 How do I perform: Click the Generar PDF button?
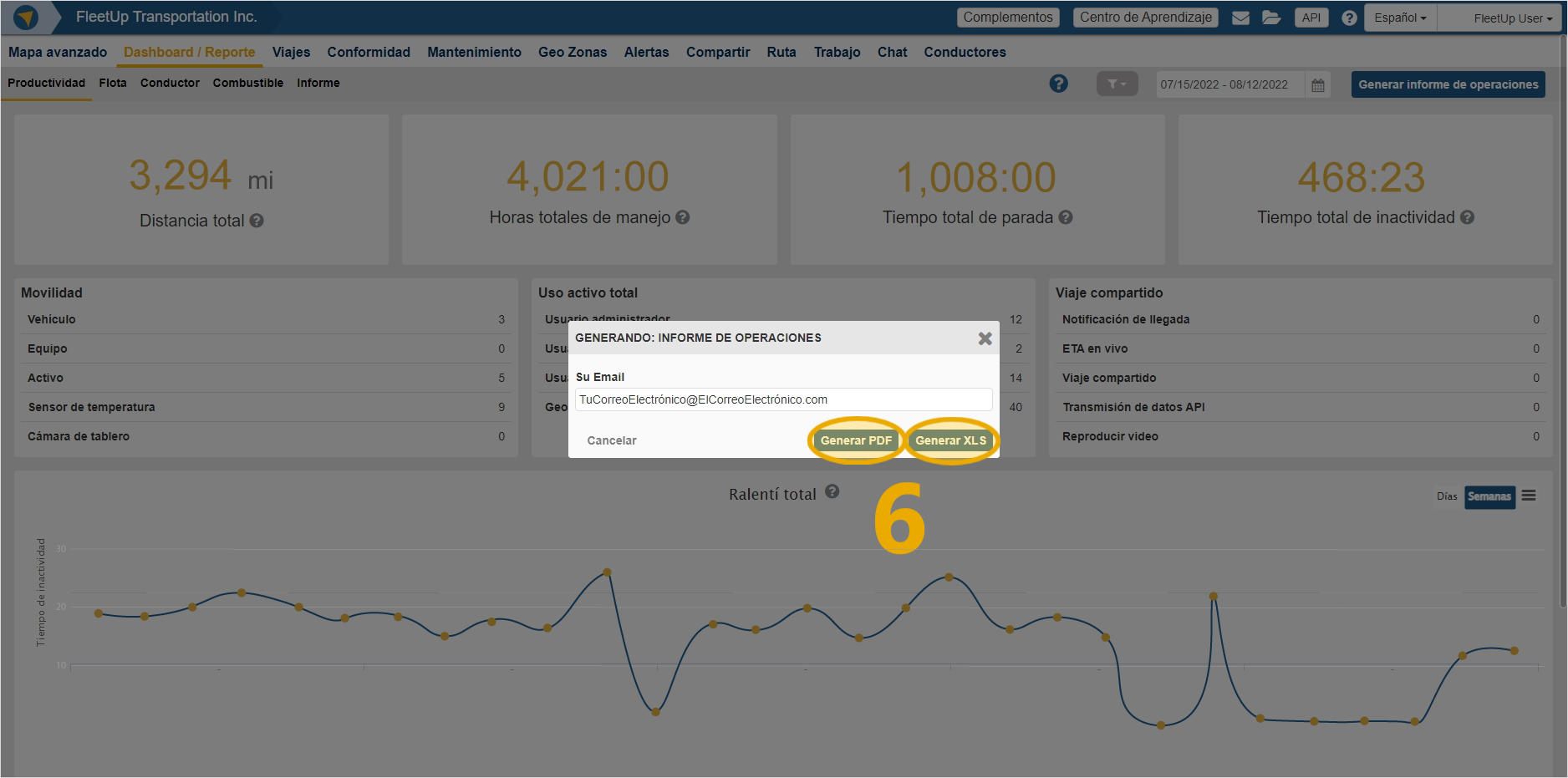(x=856, y=440)
